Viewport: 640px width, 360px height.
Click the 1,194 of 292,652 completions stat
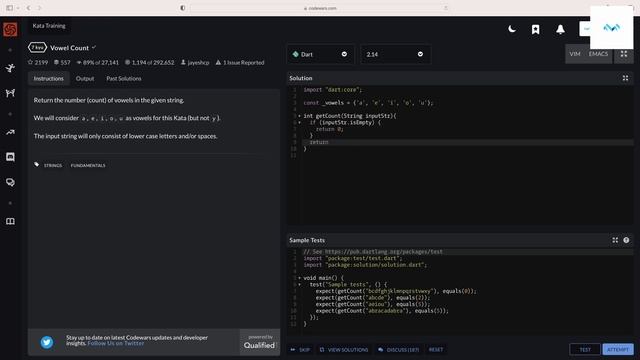pyautogui.click(x=149, y=62)
